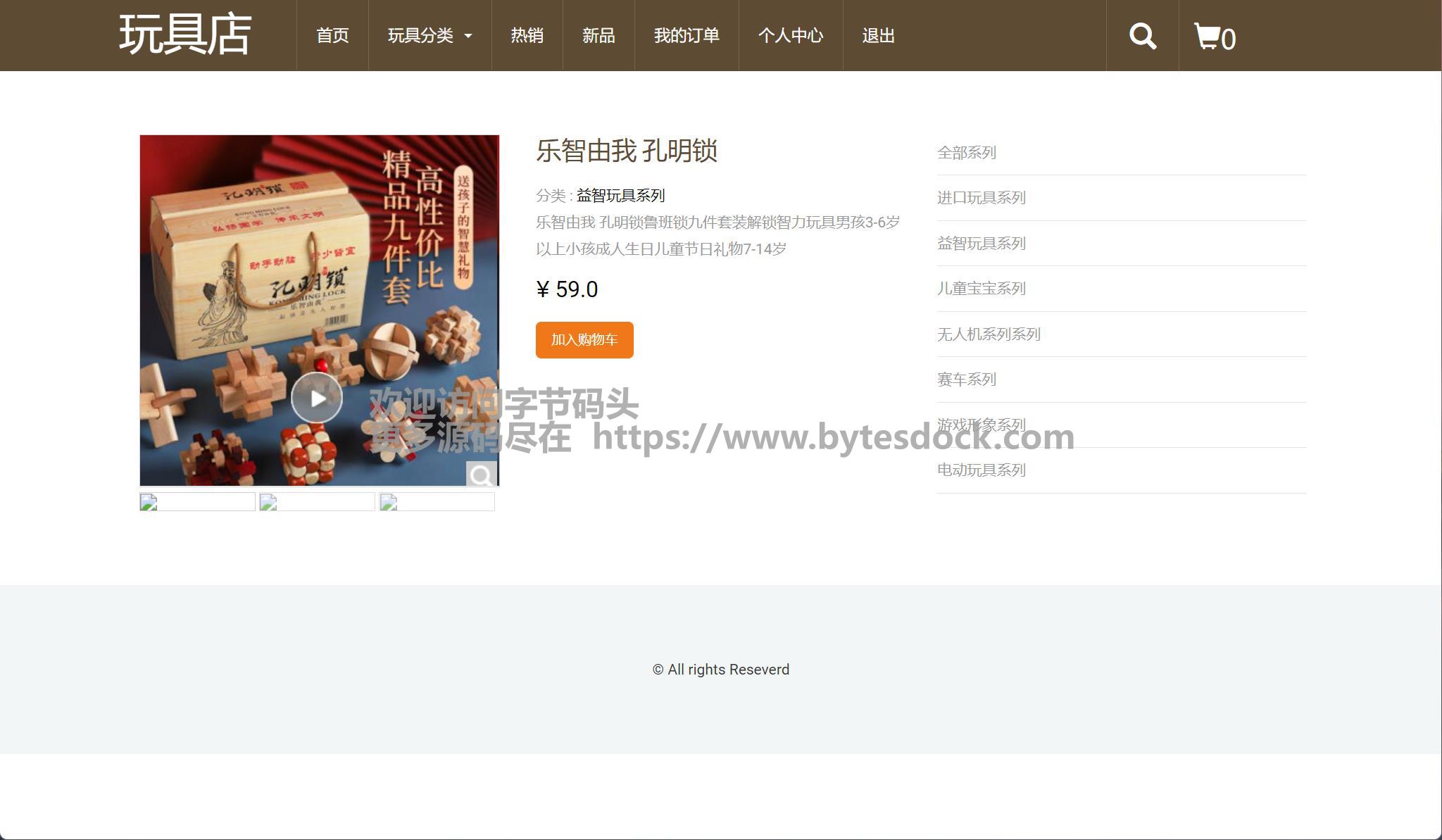Select the second product thumbnail
The image size is (1442, 840).
[x=317, y=502]
